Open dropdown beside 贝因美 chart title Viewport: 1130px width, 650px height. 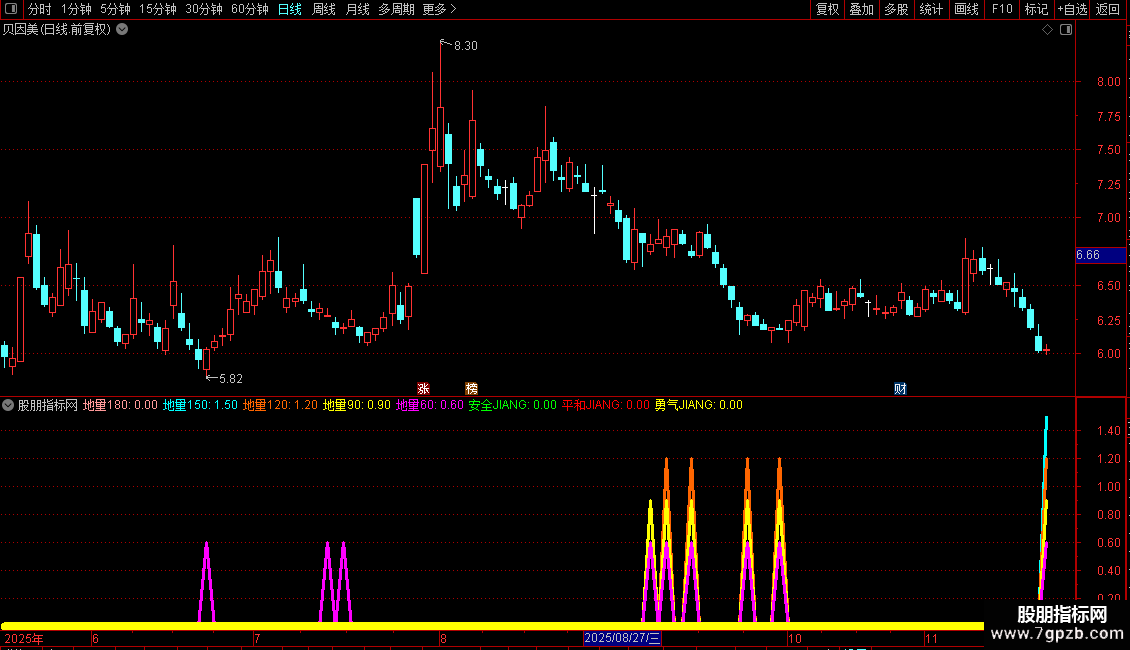(123, 29)
